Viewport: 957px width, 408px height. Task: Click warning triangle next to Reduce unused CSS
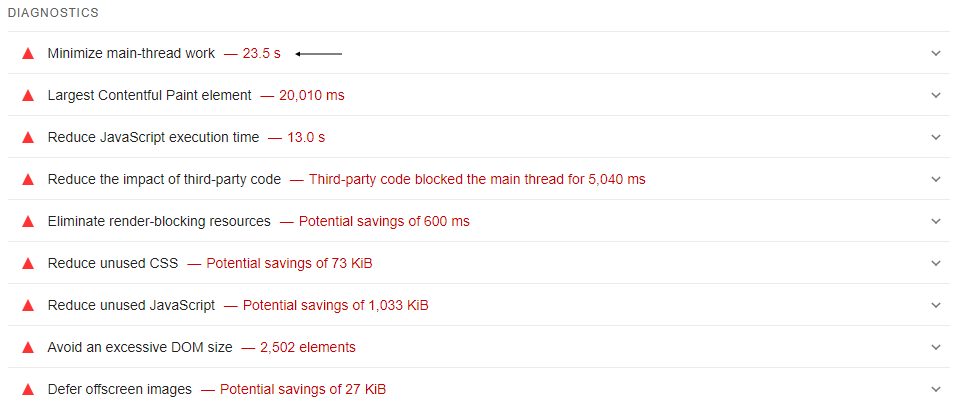pyautogui.click(x=27, y=264)
